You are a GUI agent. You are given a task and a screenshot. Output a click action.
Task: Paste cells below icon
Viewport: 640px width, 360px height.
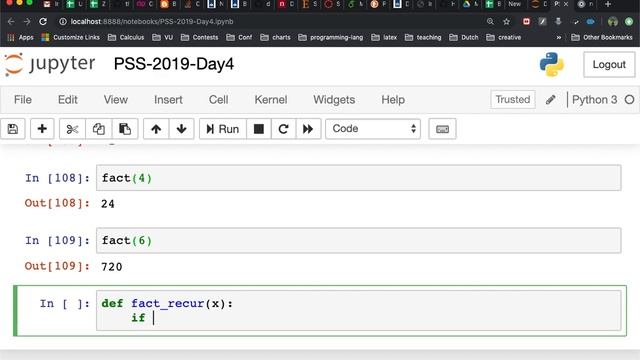point(125,129)
